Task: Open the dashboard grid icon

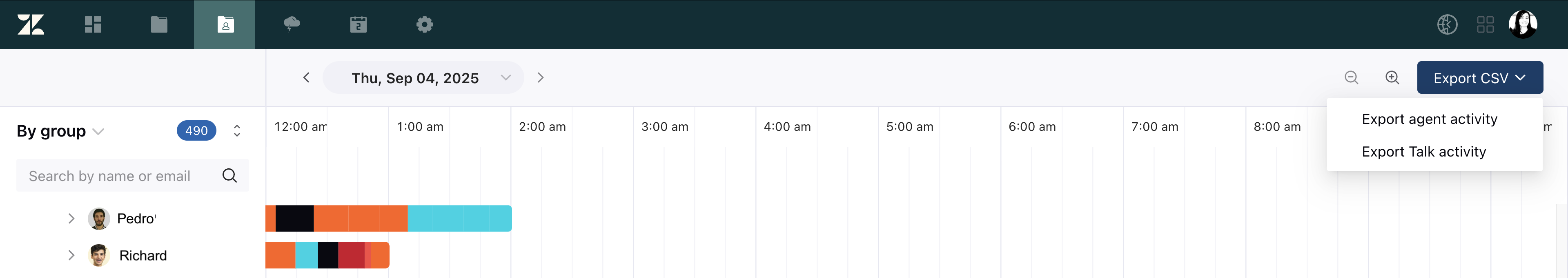Action: pos(93,24)
